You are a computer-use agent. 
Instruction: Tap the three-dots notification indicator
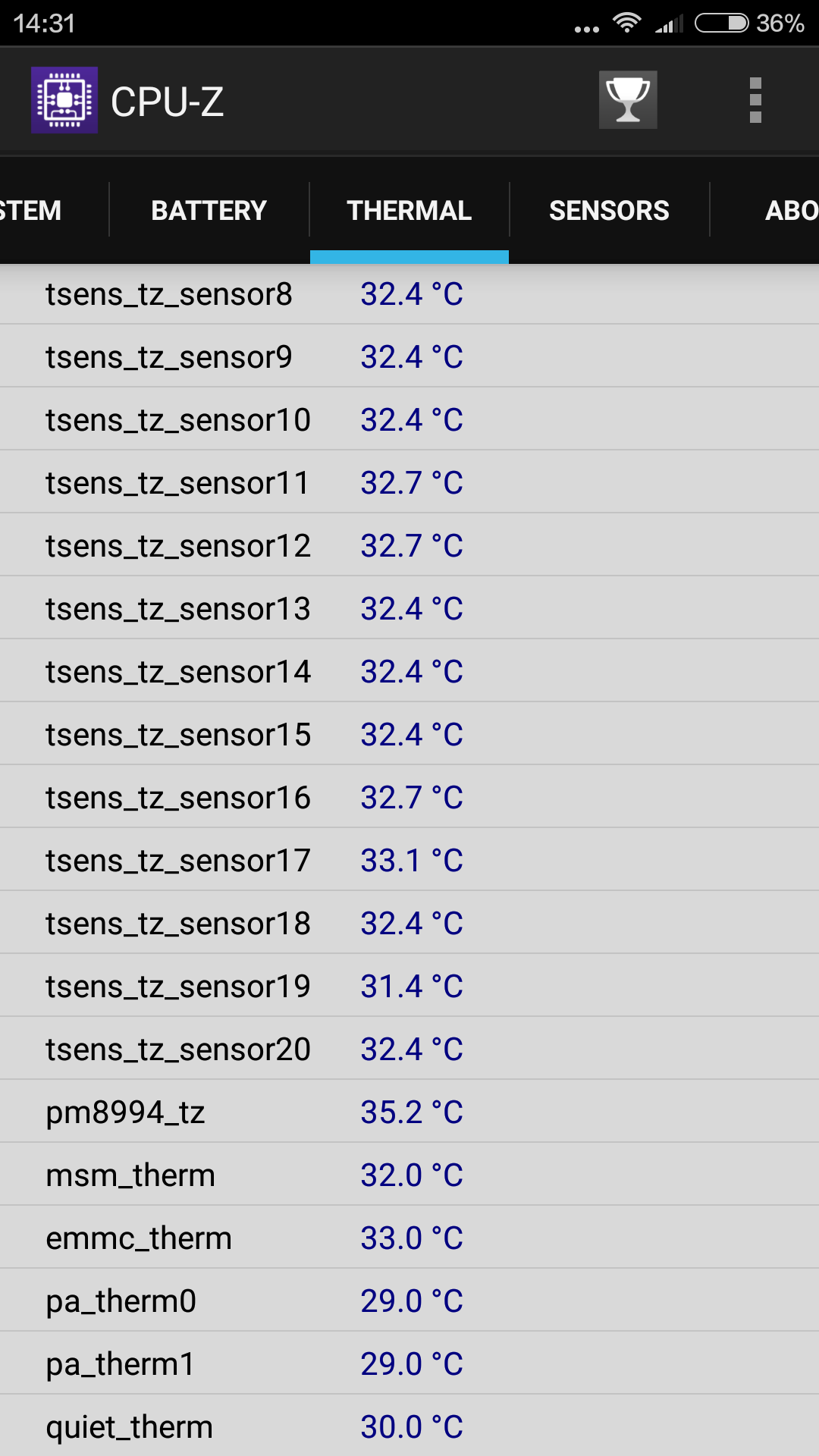pos(587,30)
